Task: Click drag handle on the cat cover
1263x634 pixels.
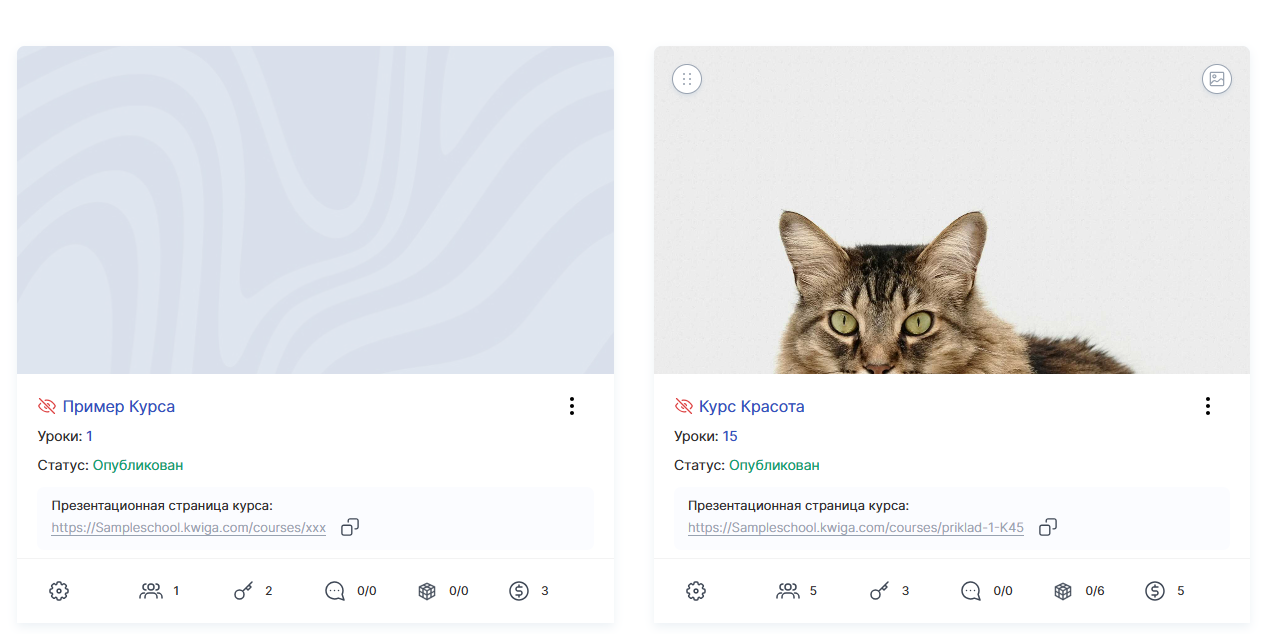Action: coord(687,79)
